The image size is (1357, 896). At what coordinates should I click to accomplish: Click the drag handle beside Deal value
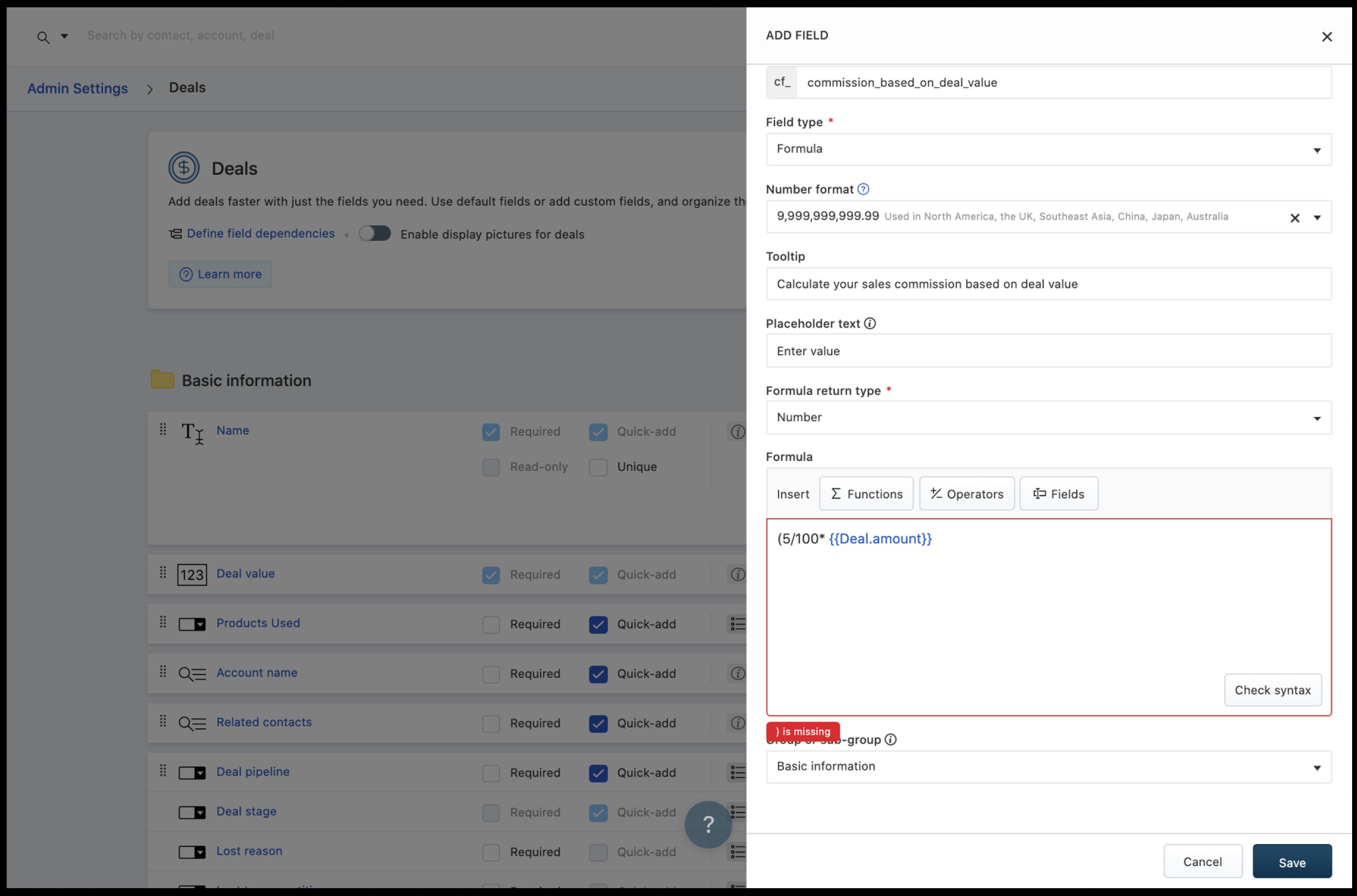coord(163,573)
